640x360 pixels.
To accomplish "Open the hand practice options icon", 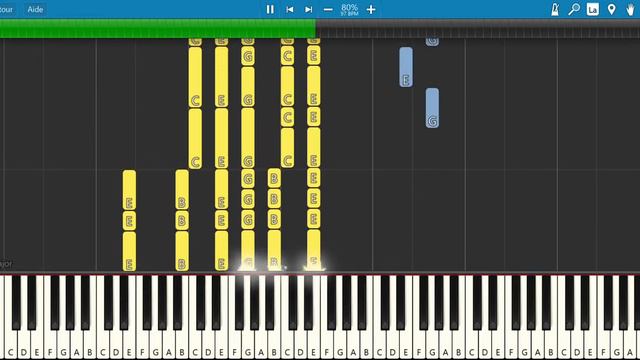I will pyautogui.click(x=631, y=9).
